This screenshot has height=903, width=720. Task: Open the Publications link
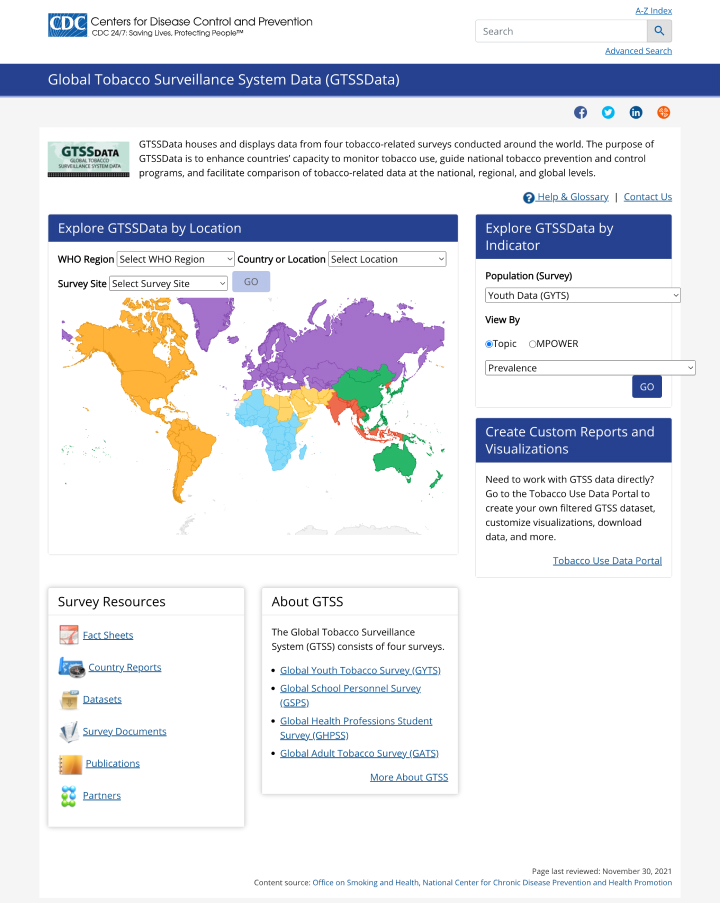[112, 764]
